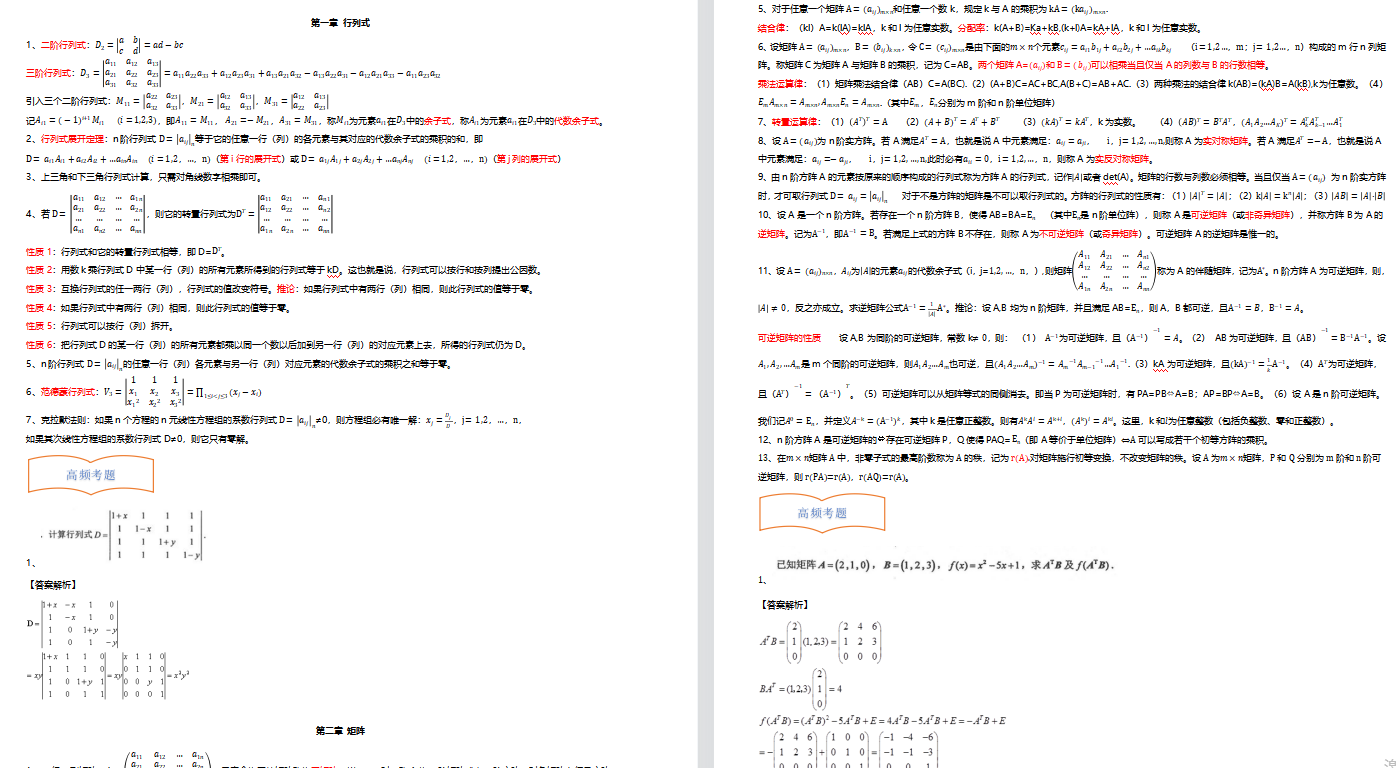
Task: Click the 第二章 矩阵 chapter heading
Action: tap(341, 731)
